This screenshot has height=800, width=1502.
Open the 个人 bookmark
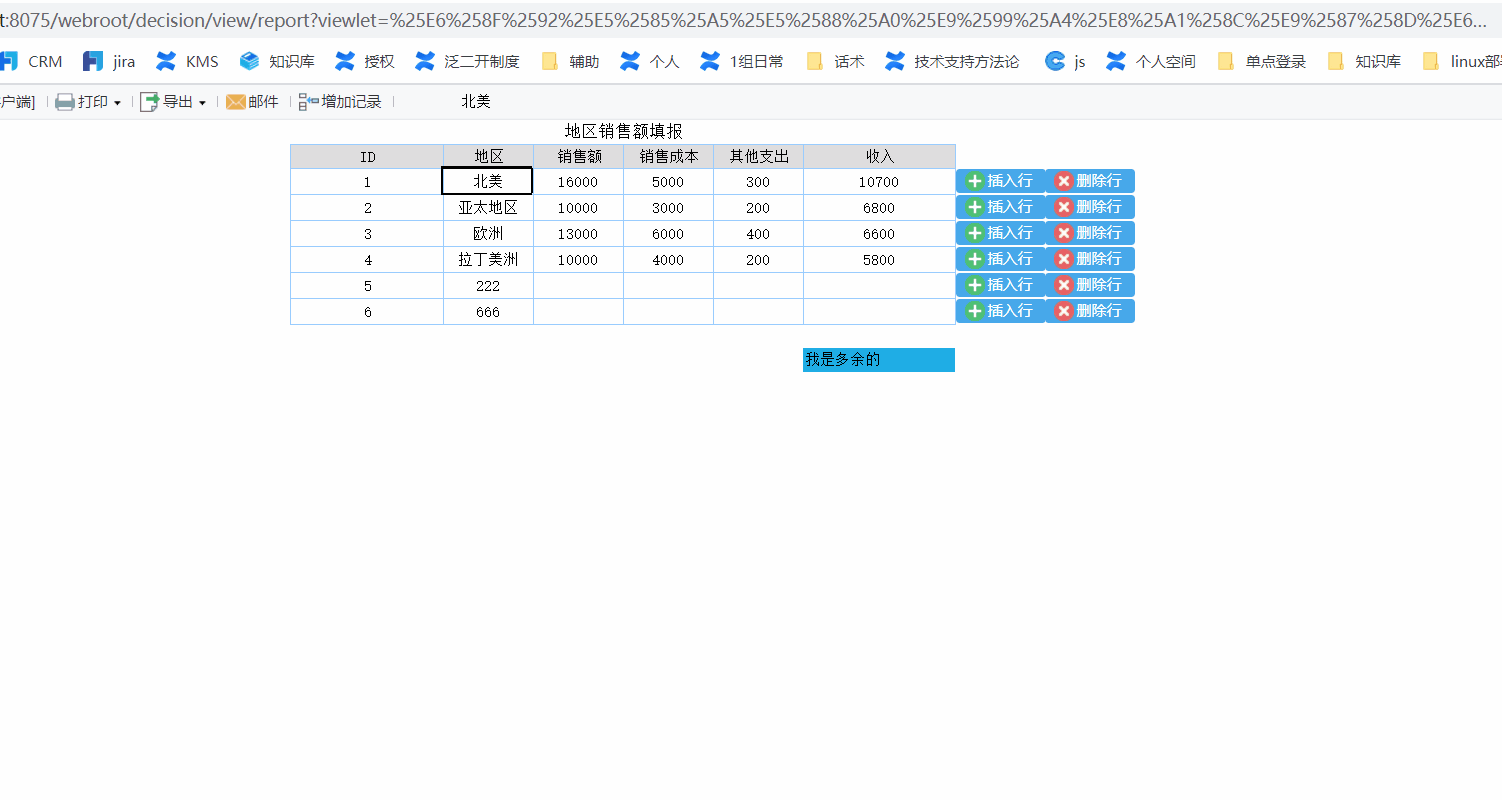[650, 61]
